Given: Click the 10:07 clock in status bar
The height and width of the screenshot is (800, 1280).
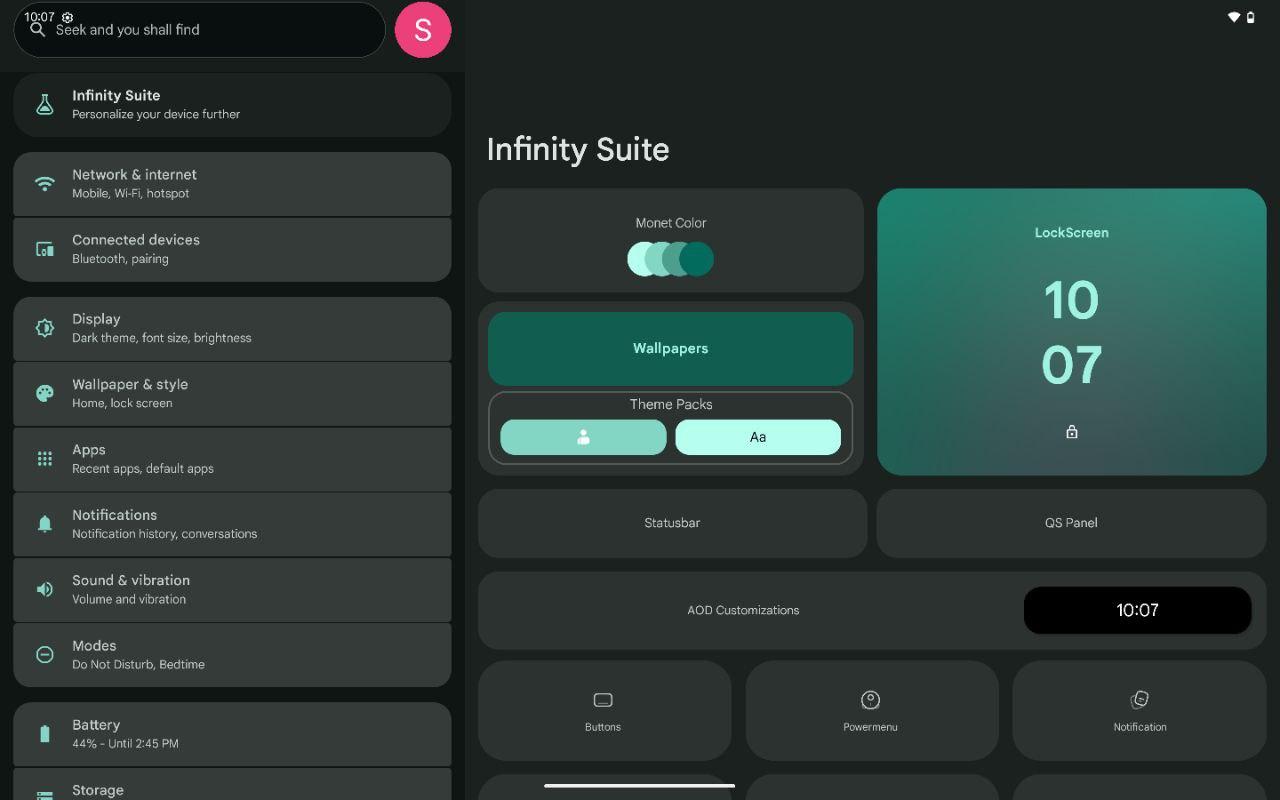Looking at the screenshot, I should pyautogui.click(x=39, y=17).
